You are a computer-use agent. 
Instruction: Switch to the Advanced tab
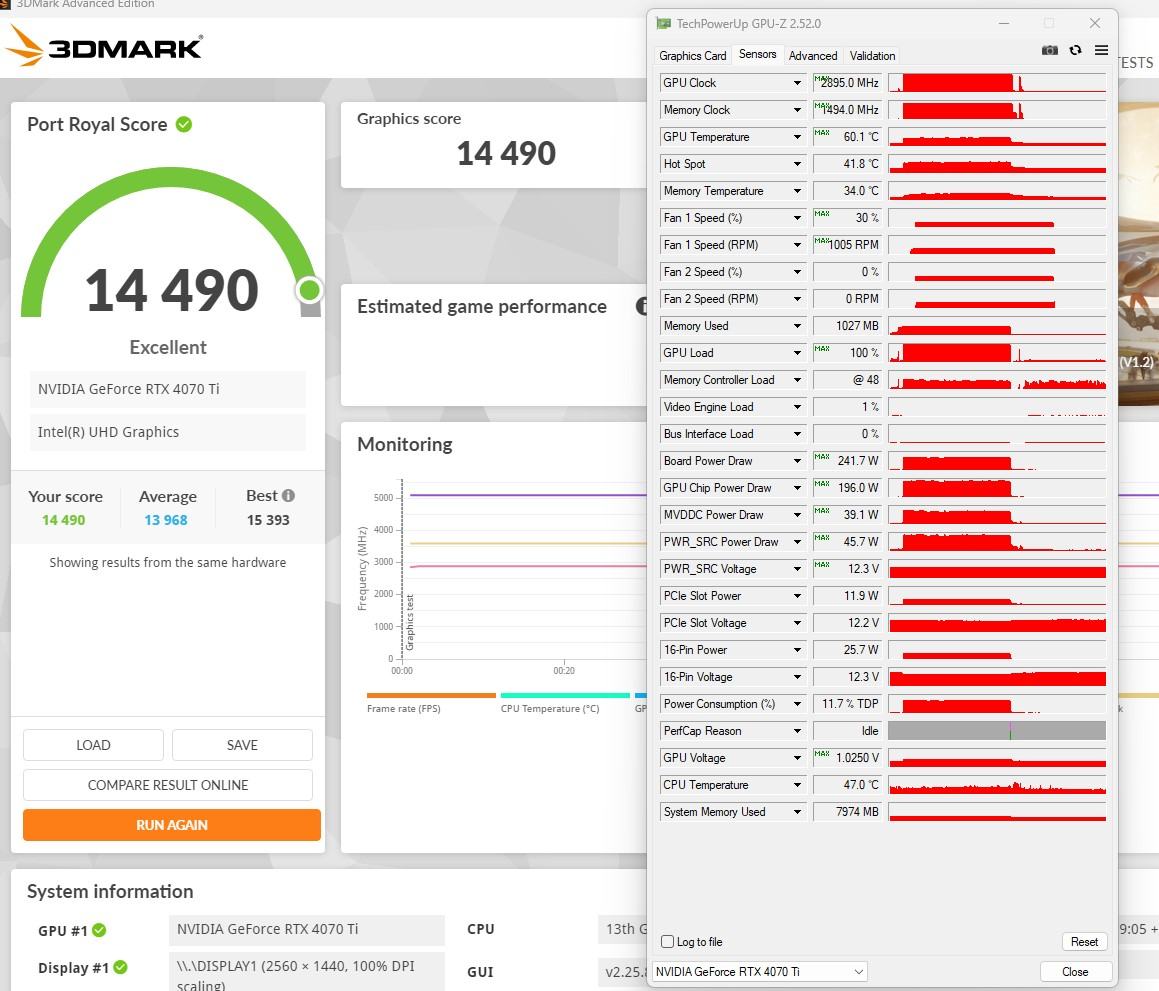pyautogui.click(x=813, y=55)
